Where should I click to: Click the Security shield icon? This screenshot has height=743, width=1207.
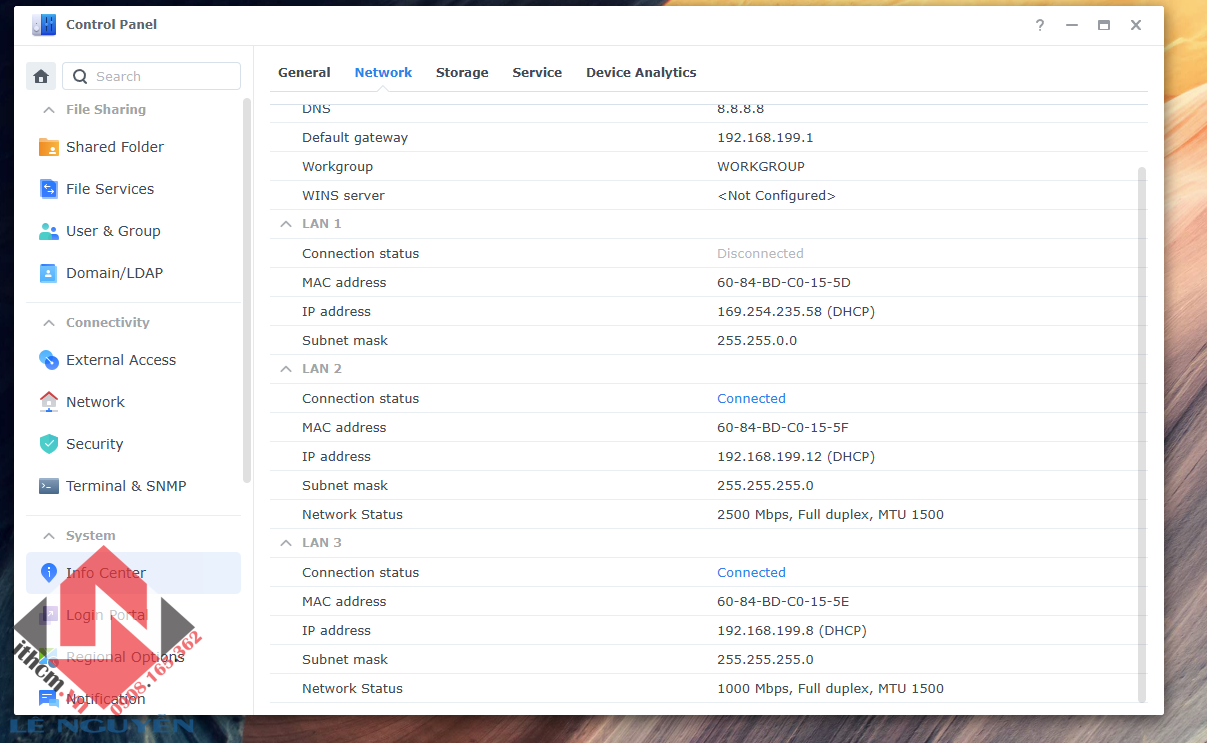click(x=49, y=444)
